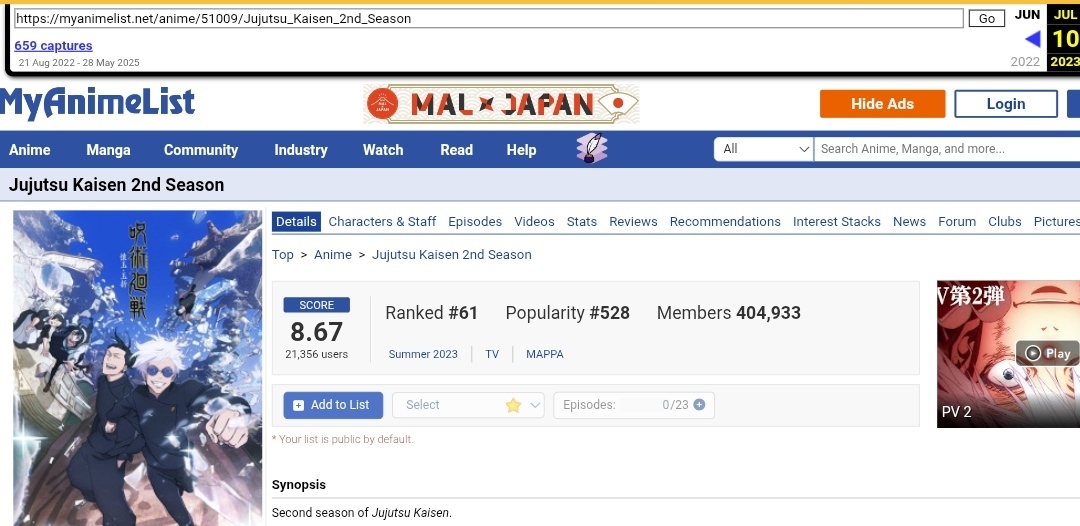
Task: Open the 659 captures link
Action: 53,45
